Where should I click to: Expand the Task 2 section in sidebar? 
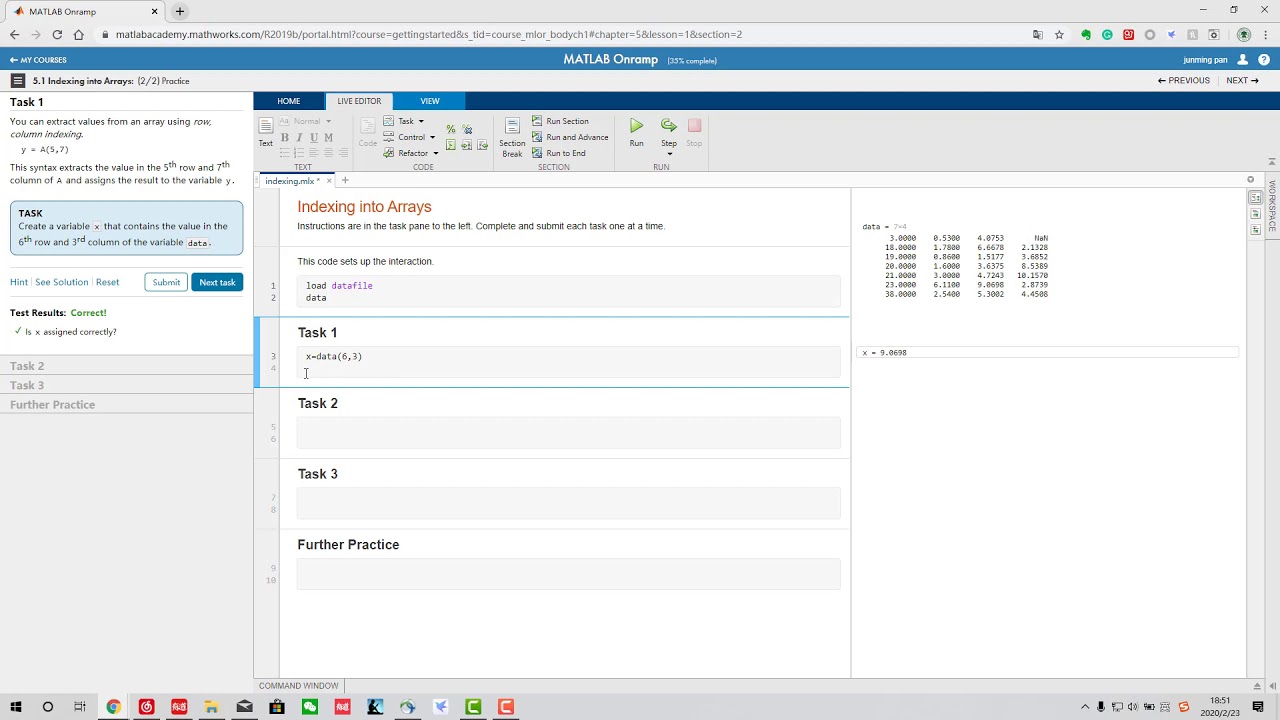[x=126, y=366]
